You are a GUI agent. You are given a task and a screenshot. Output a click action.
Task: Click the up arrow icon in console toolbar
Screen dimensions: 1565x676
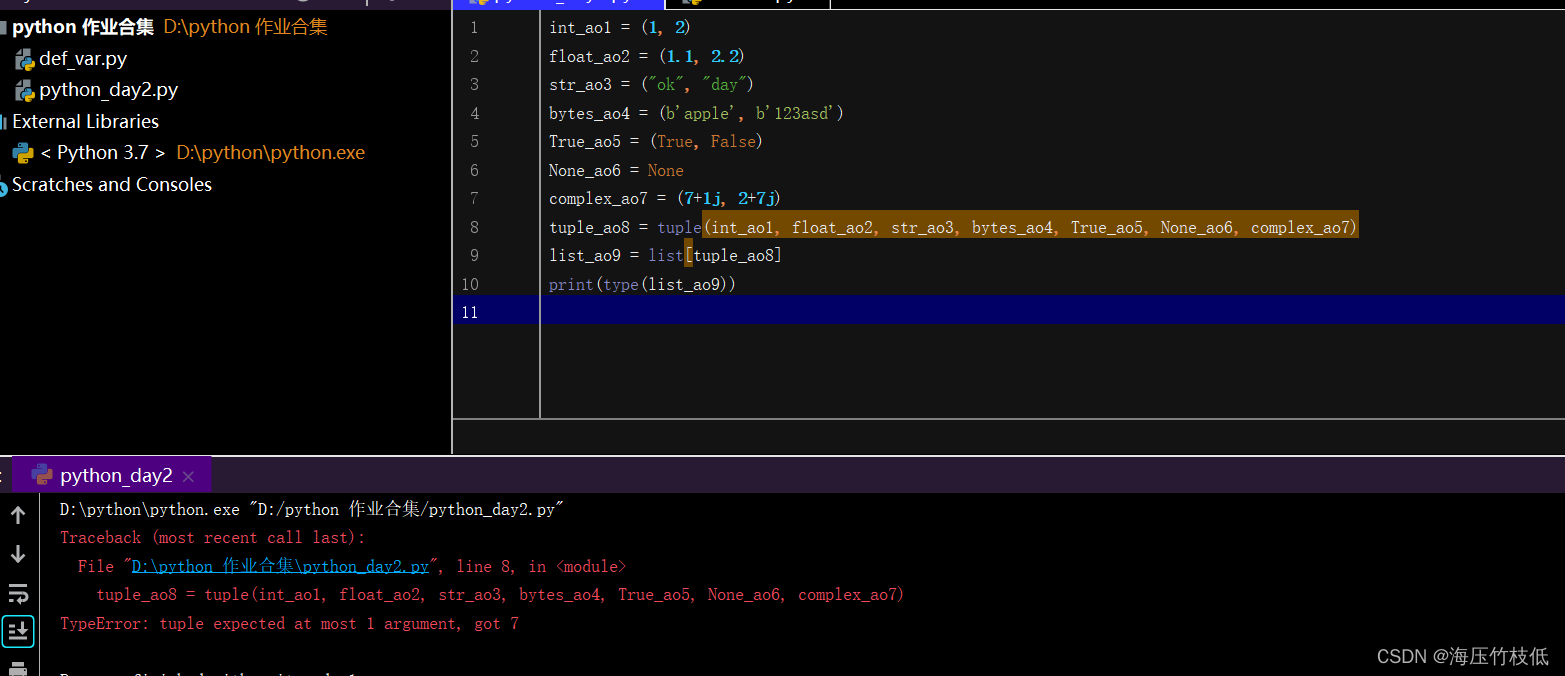point(18,514)
